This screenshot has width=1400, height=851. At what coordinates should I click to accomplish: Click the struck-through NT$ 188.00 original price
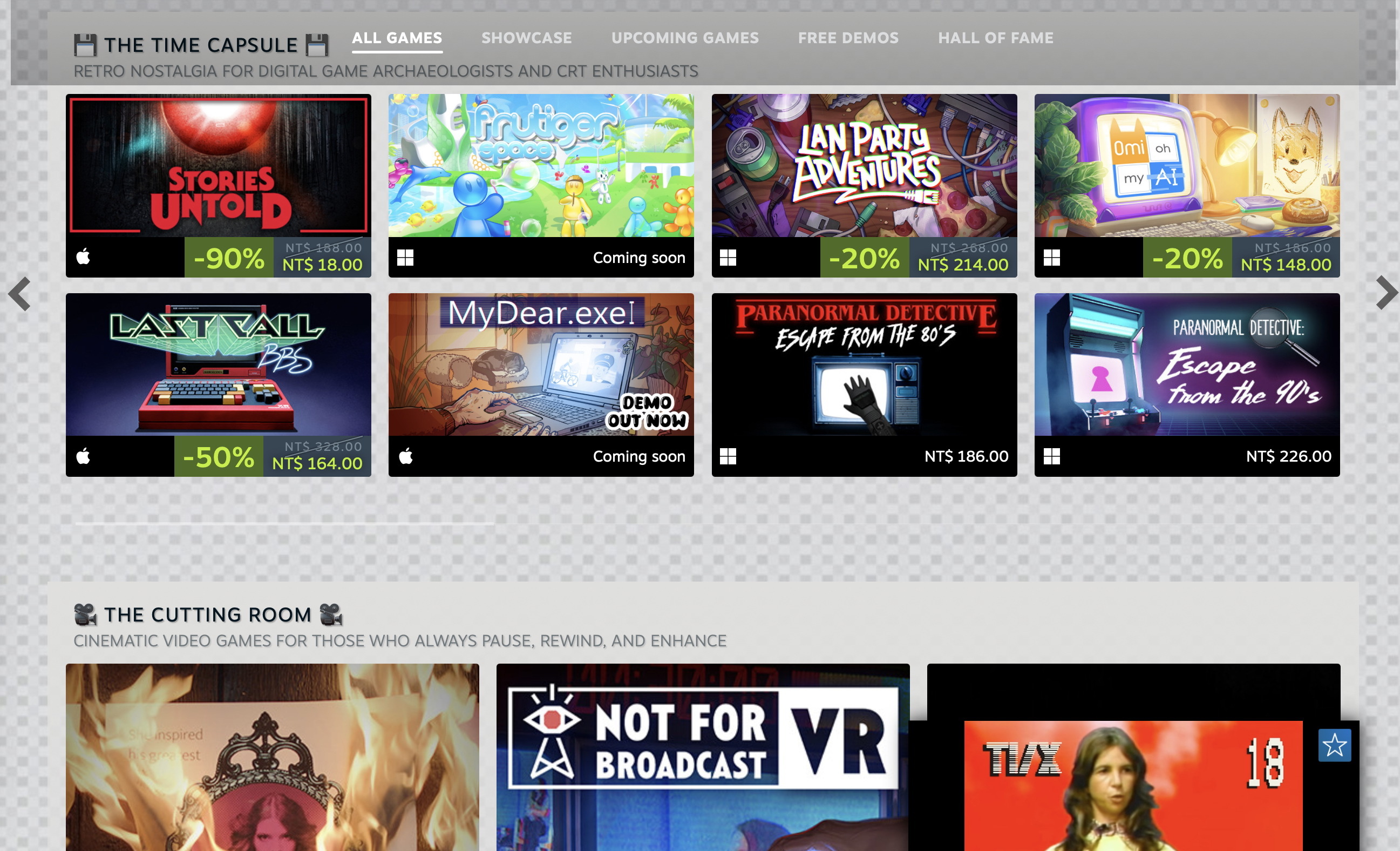coord(323,247)
